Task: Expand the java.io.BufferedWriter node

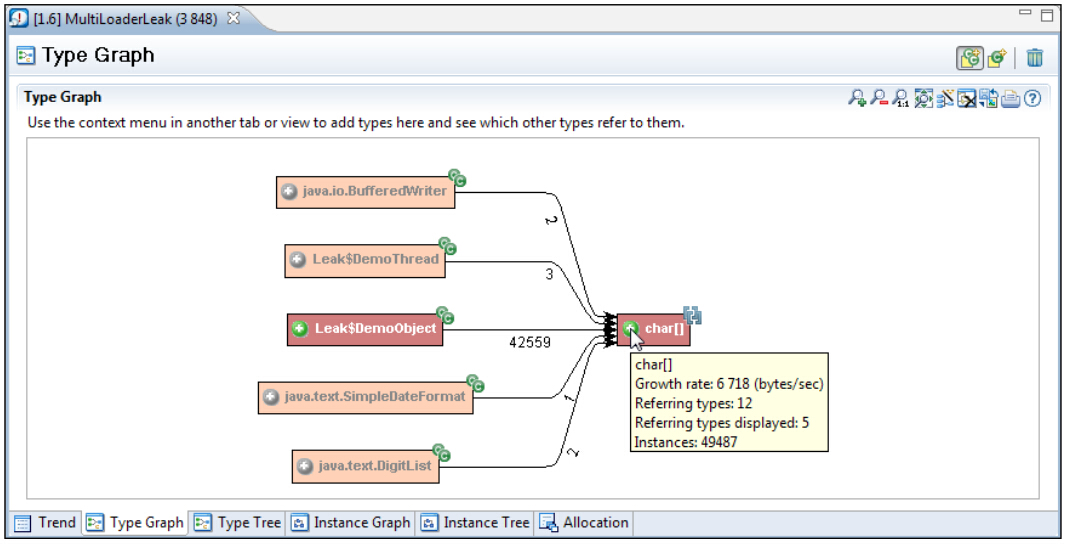Action: (x=289, y=192)
